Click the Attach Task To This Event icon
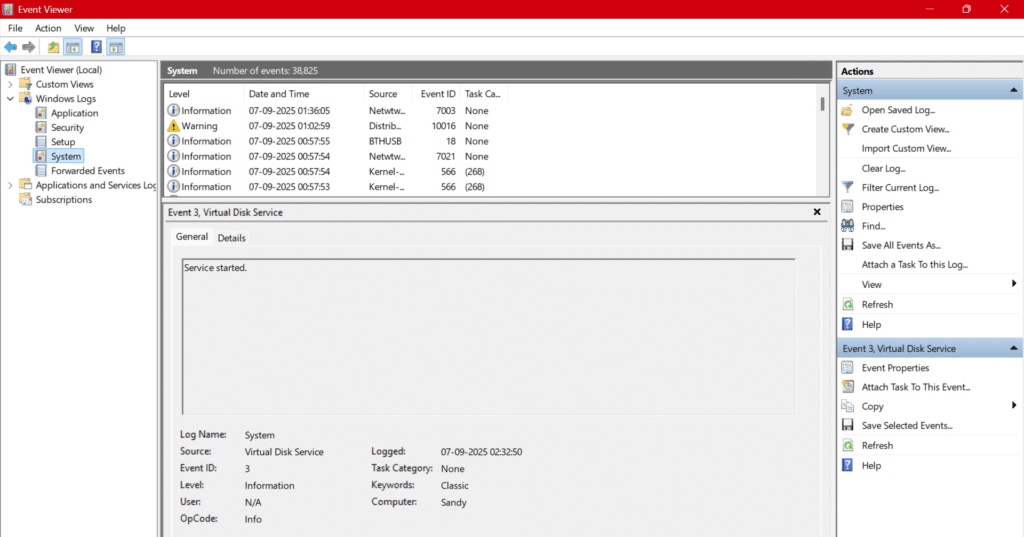 pos(848,387)
